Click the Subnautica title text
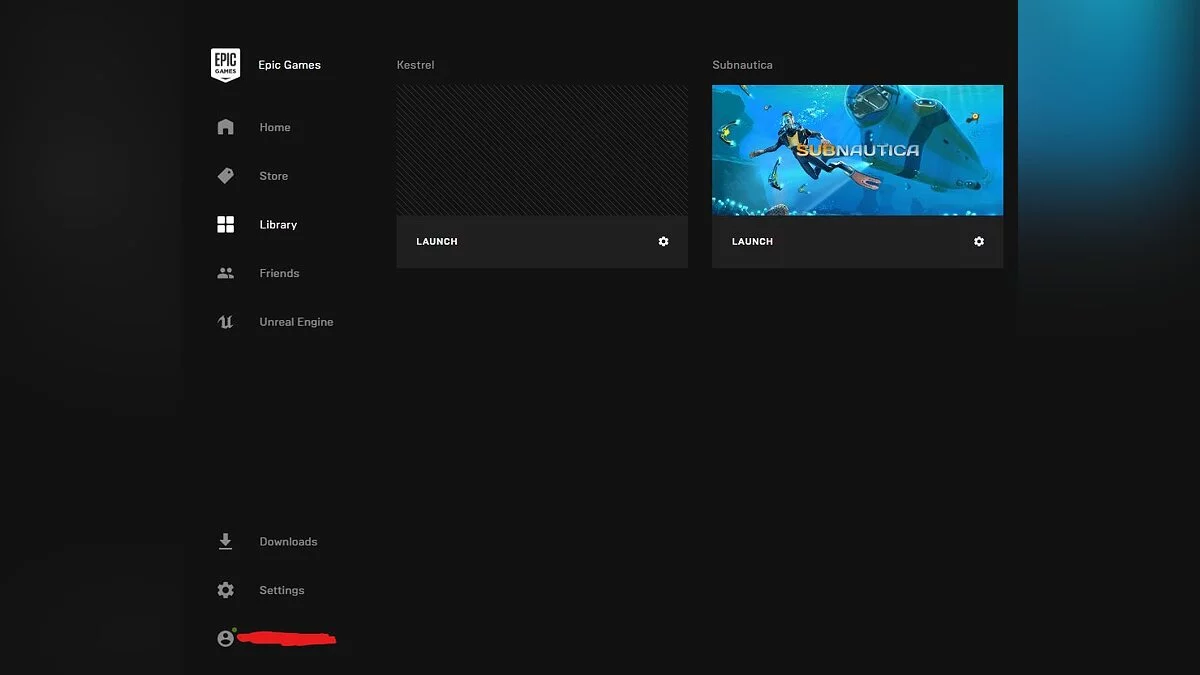Screen dimensions: 1200x675 tap(742, 65)
